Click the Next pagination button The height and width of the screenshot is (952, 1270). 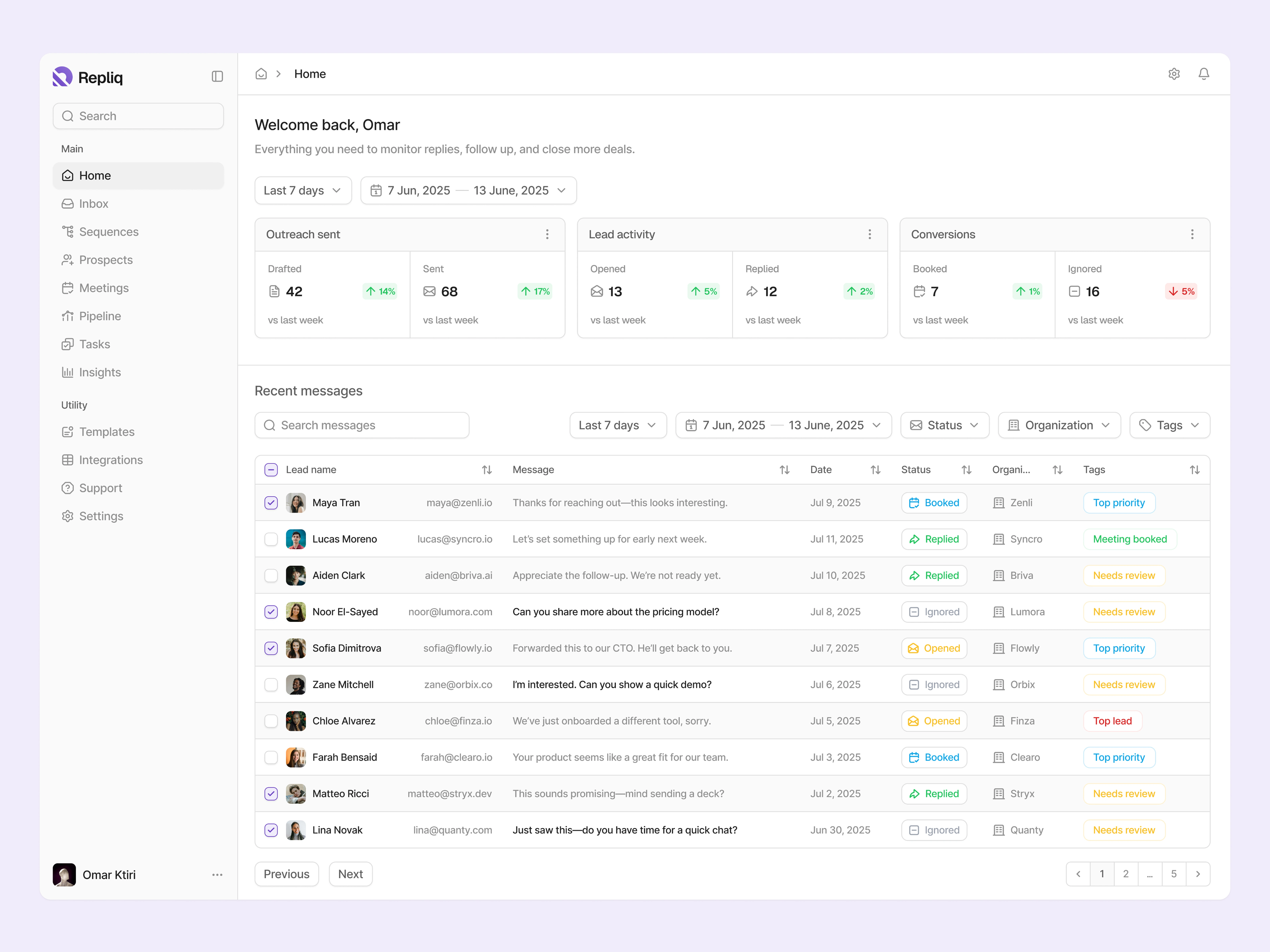point(350,874)
